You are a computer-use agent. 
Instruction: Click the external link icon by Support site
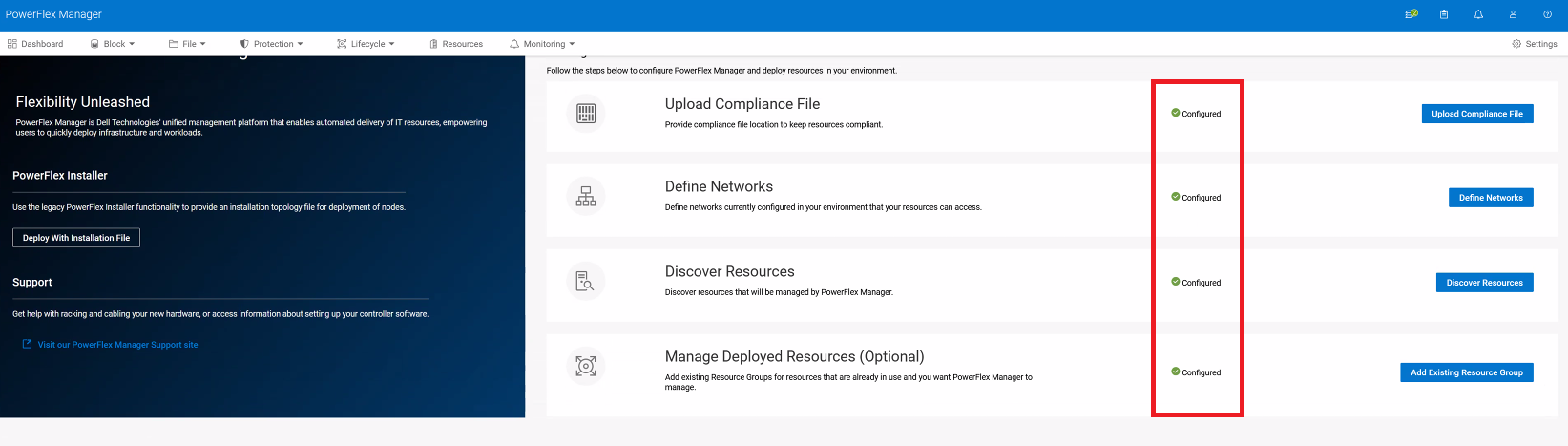click(27, 344)
